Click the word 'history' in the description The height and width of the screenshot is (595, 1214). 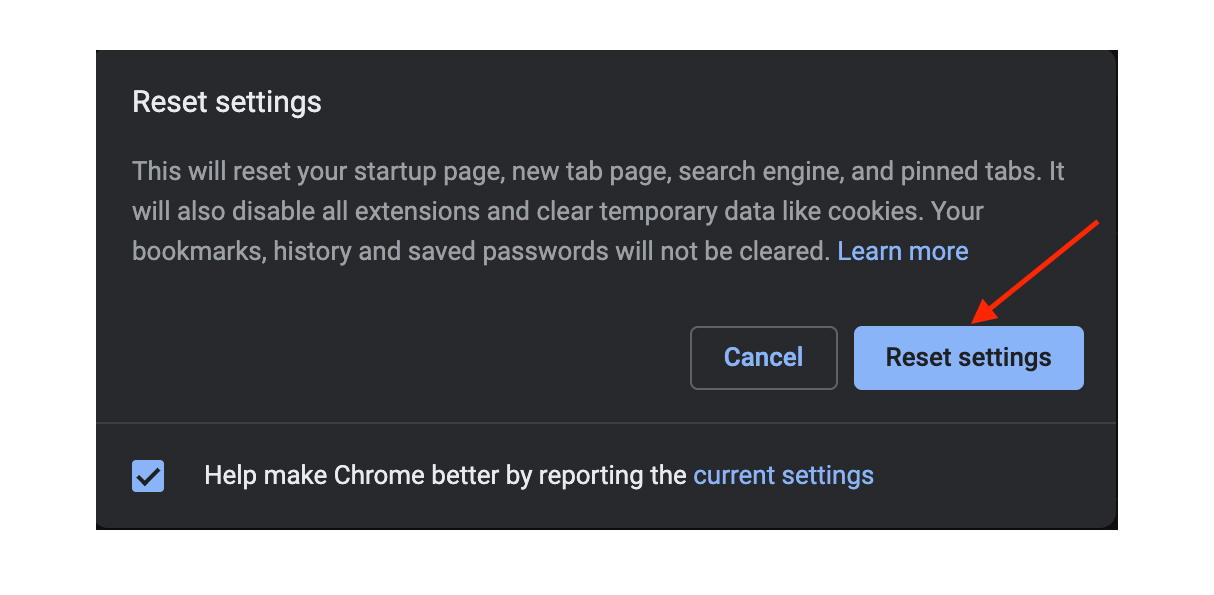tap(311, 251)
